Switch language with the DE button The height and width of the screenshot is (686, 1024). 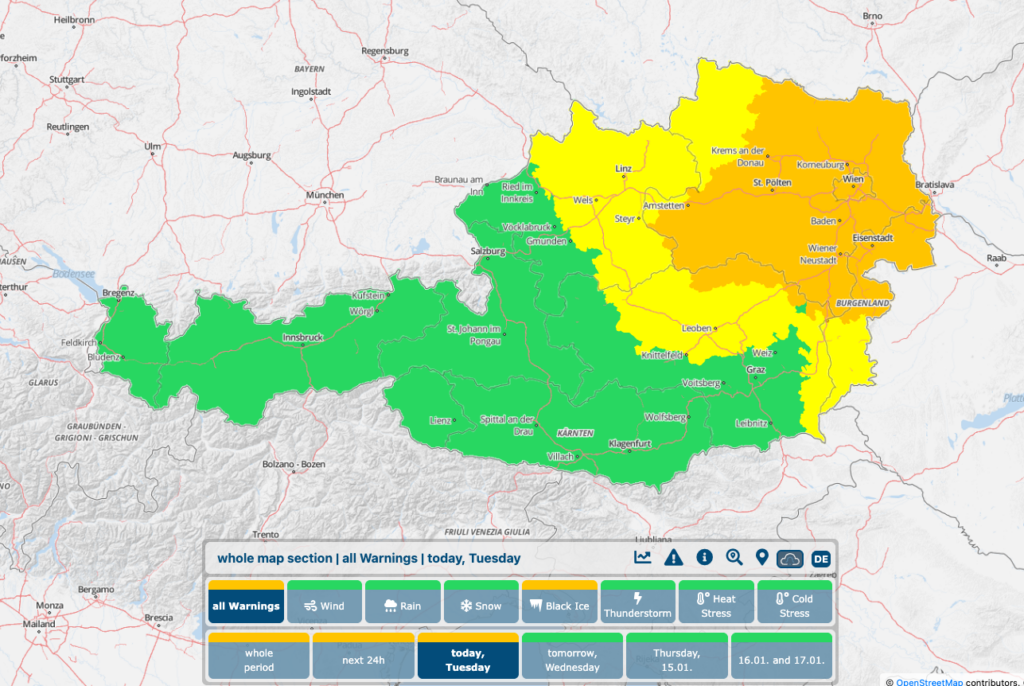(x=821, y=559)
